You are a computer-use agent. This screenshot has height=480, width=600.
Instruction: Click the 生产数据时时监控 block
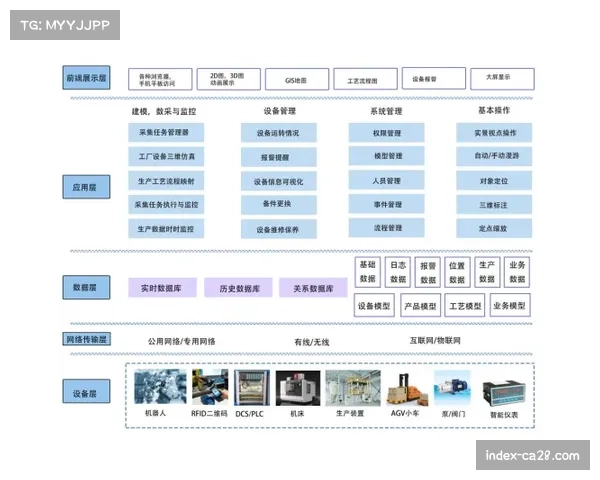point(166,229)
